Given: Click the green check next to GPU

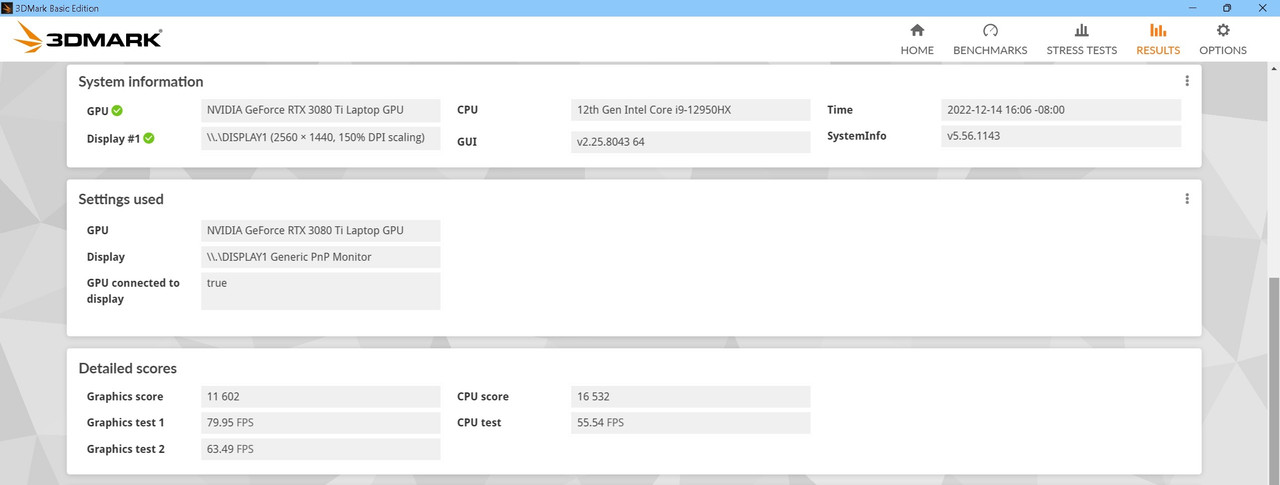Looking at the screenshot, I should pyautogui.click(x=118, y=110).
